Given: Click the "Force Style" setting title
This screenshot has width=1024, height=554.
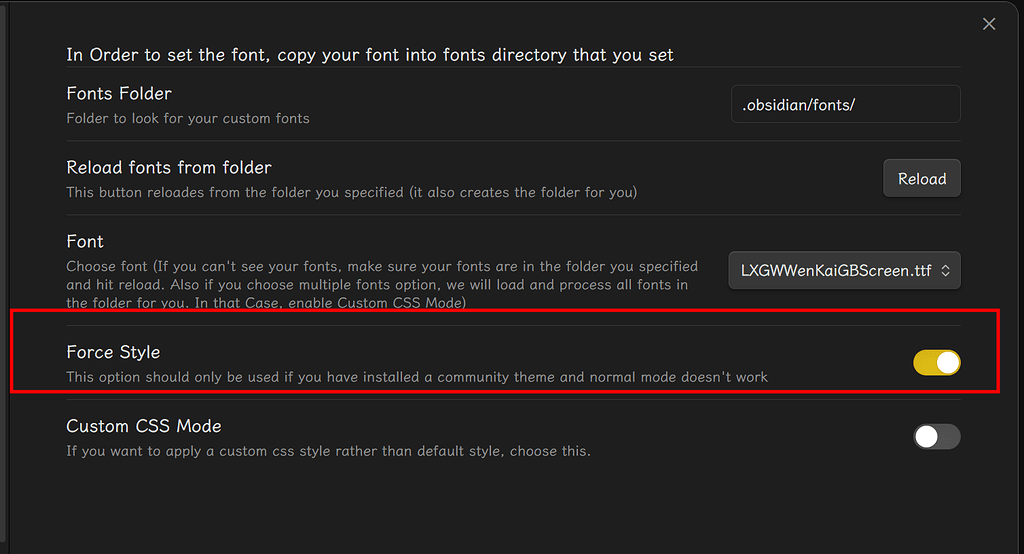Looking at the screenshot, I should pos(113,352).
